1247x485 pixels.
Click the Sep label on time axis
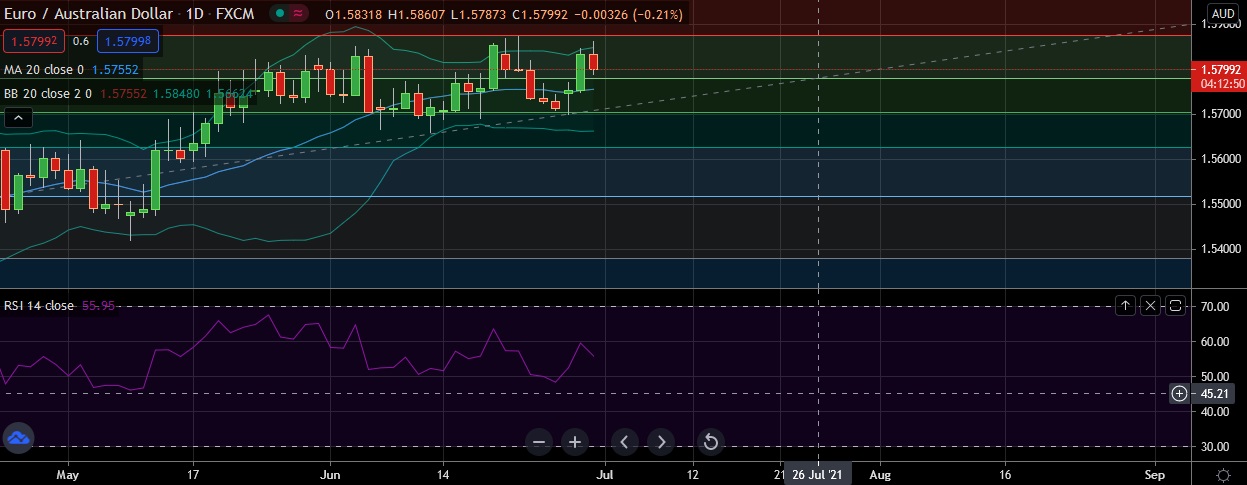1154,474
